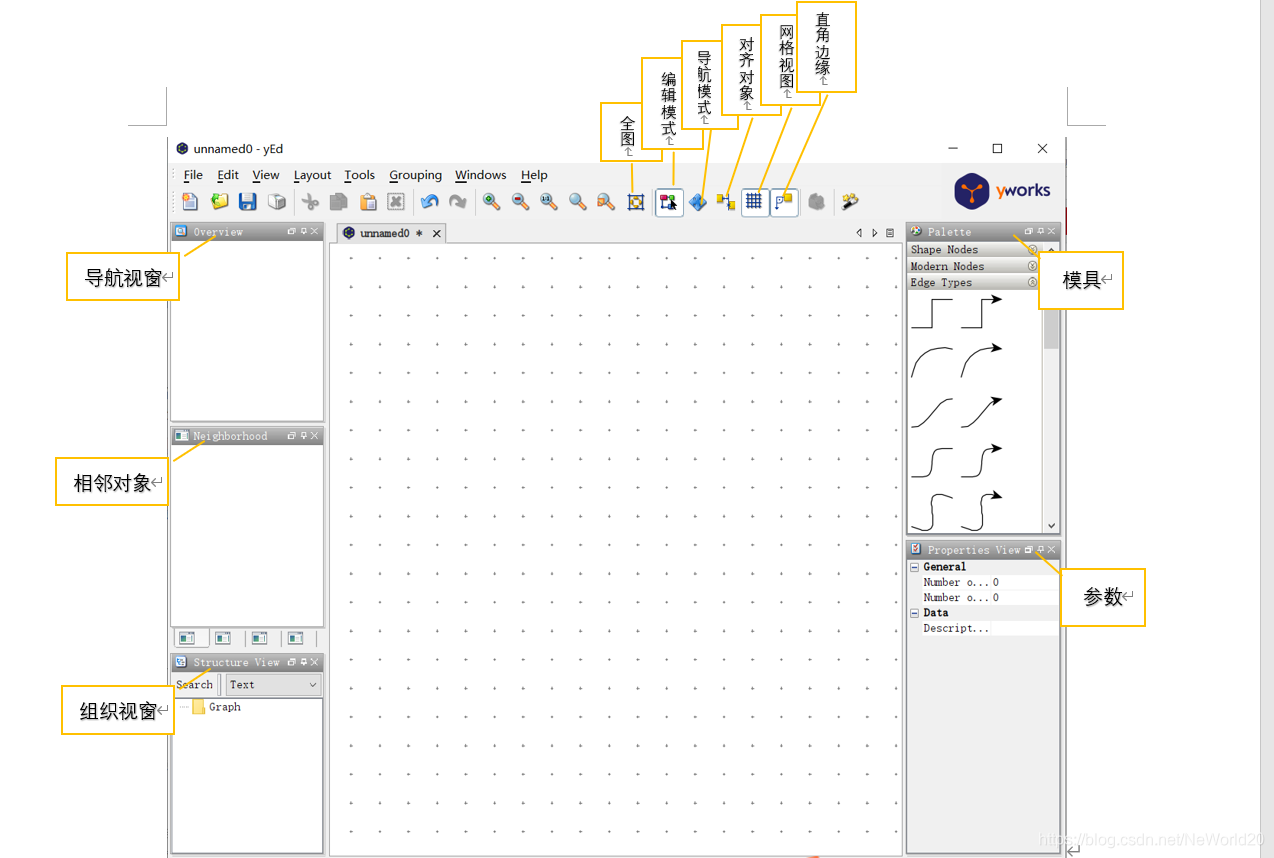The height and width of the screenshot is (858, 1274).
Task: Open the Edit menu
Action: (x=228, y=175)
